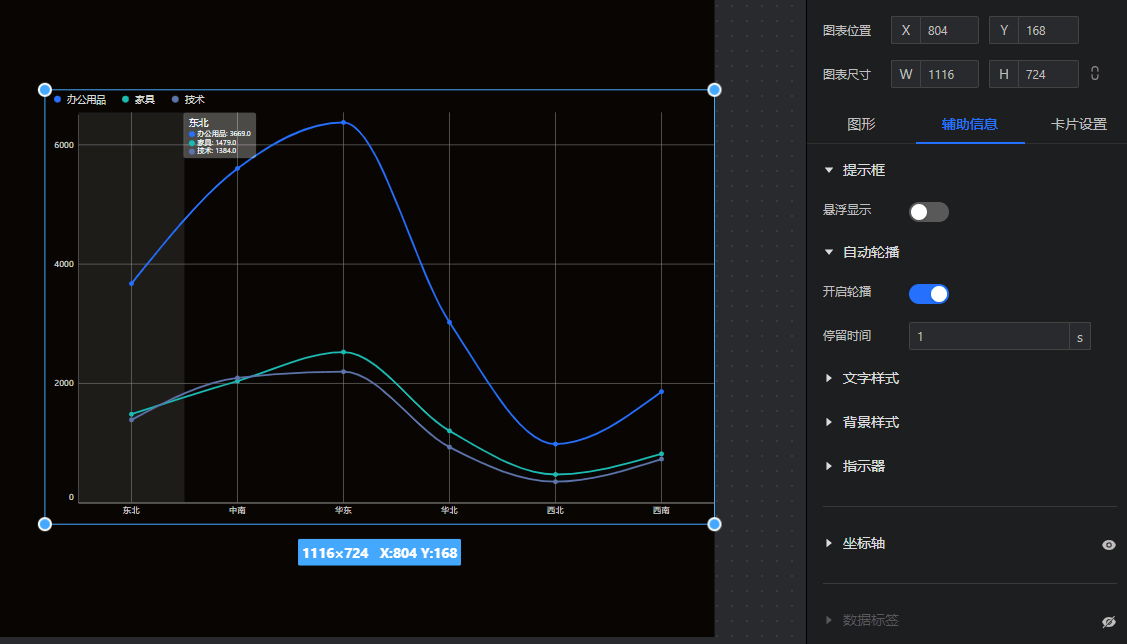The height and width of the screenshot is (644, 1127).
Task: Click the 停留时间 input field
Action: click(x=988, y=337)
